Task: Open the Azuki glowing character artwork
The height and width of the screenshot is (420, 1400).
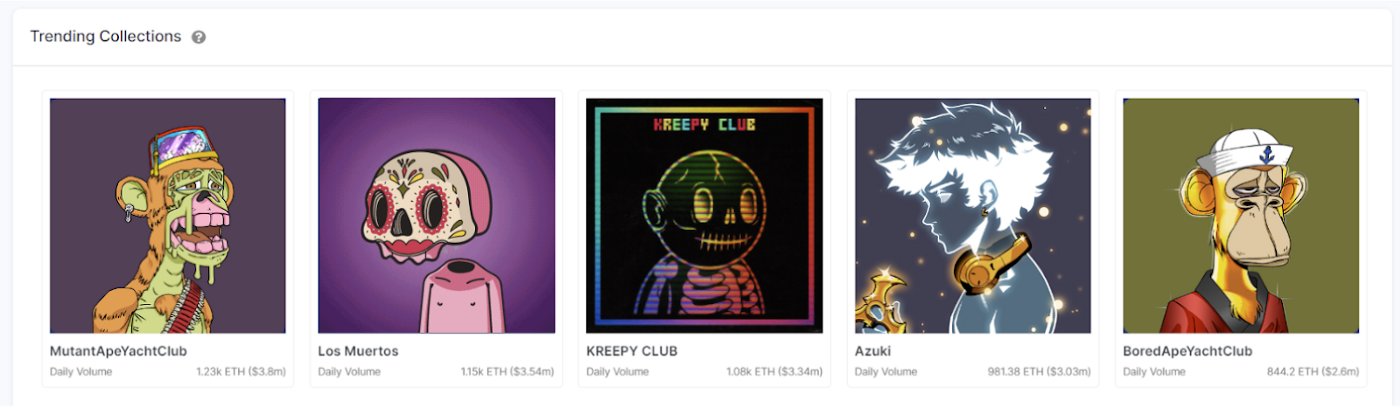Action: click(x=973, y=215)
